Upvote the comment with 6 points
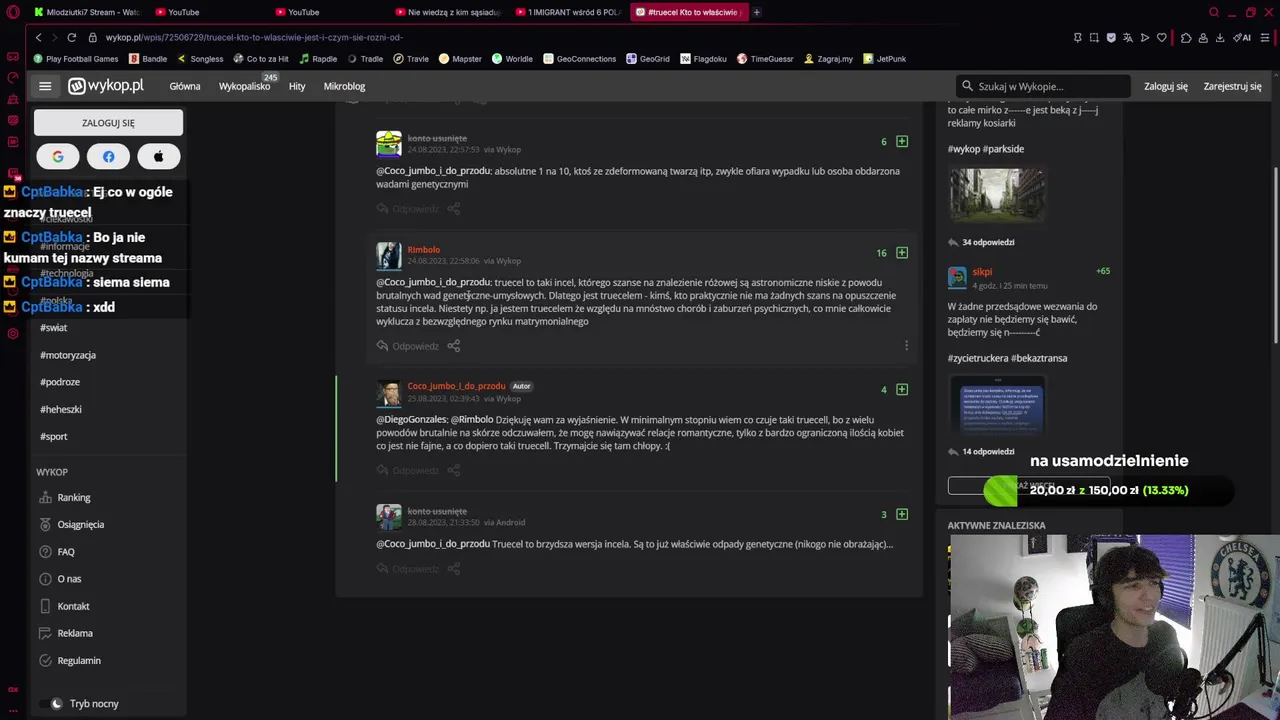 (x=902, y=142)
